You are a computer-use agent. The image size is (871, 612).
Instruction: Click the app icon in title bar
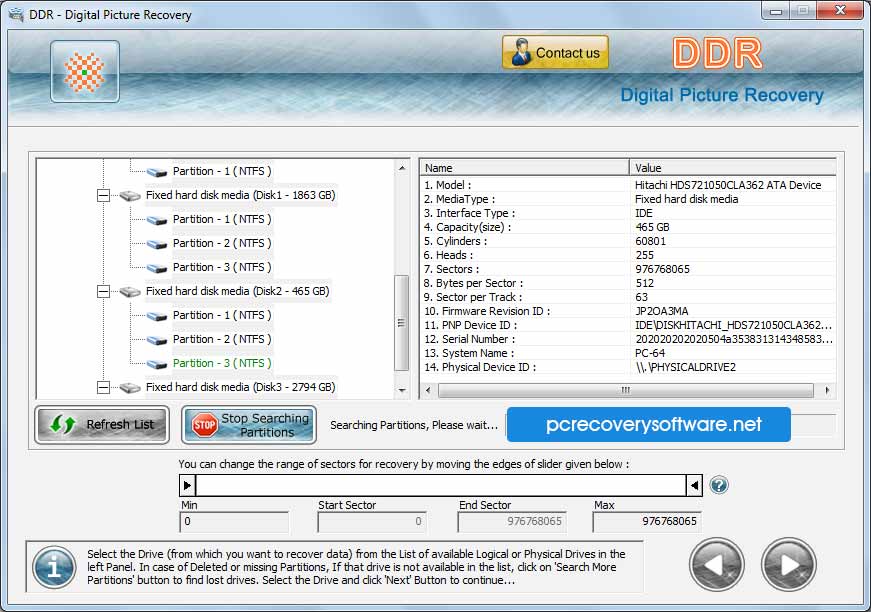(17, 14)
